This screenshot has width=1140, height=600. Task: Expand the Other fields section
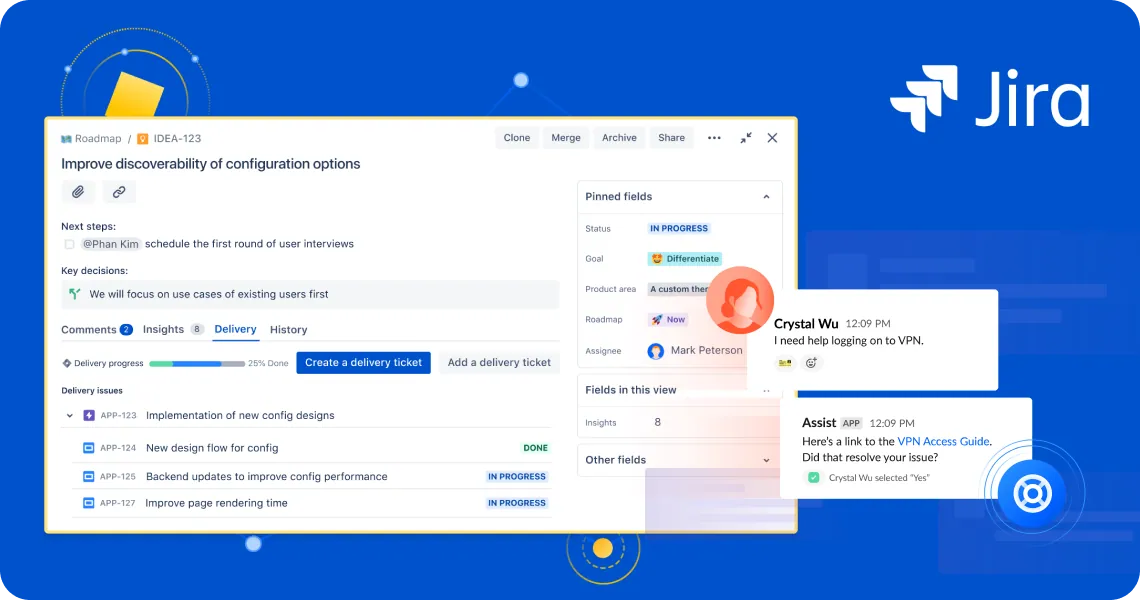coord(766,460)
